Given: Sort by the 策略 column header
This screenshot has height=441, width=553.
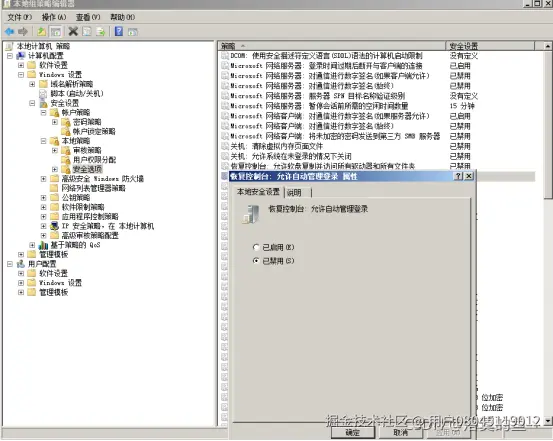Looking at the screenshot, I should 332,46.
